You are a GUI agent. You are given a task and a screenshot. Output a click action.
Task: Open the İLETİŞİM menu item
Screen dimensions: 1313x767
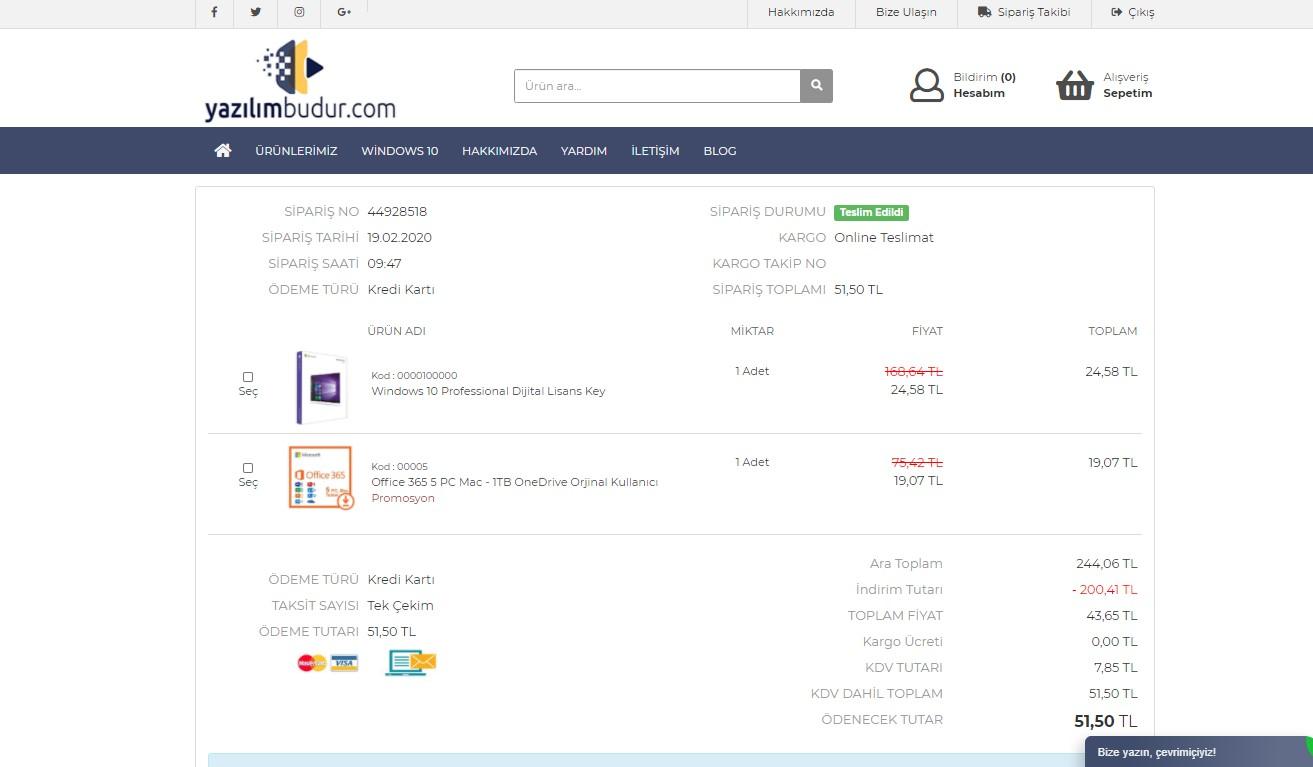pyautogui.click(x=655, y=151)
